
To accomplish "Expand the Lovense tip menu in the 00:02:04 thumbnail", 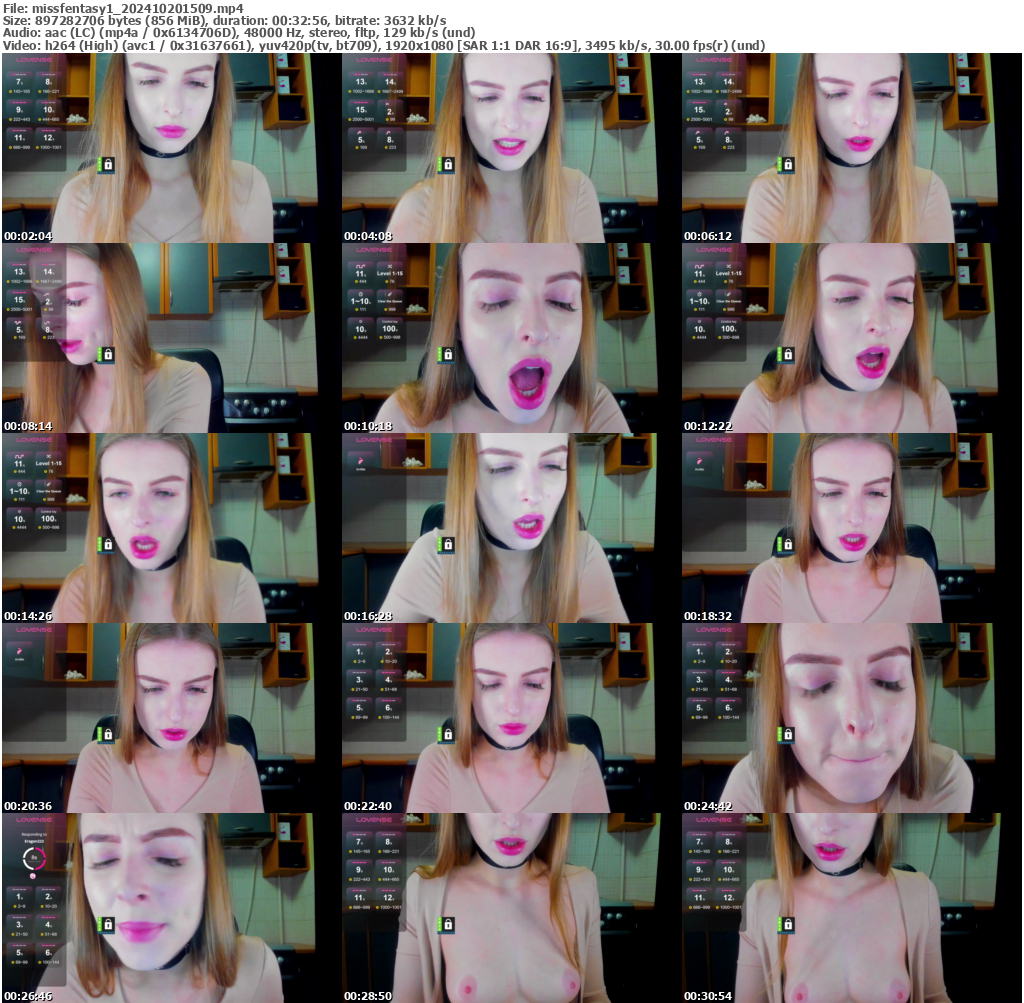I will point(33,60).
